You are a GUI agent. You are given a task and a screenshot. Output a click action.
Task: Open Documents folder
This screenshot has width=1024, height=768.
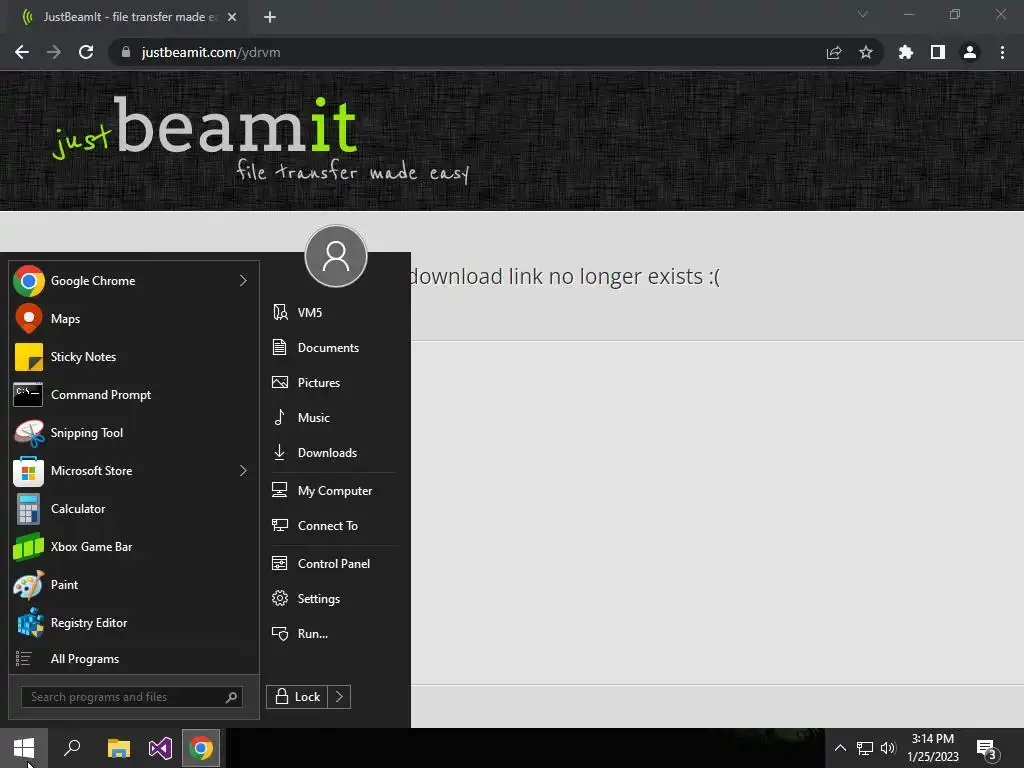point(333,347)
